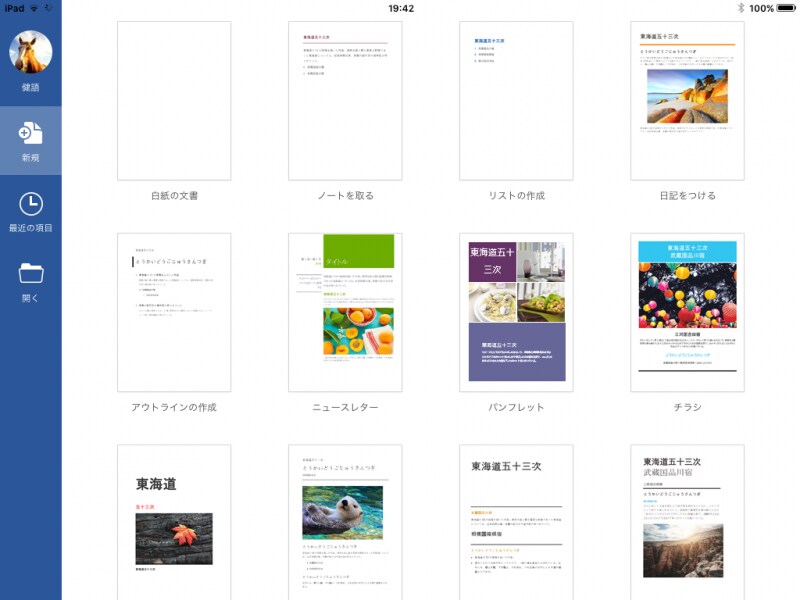The height and width of the screenshot is (600, 800).
Task: Open the ノートを取る template
Action: (347, 98)
